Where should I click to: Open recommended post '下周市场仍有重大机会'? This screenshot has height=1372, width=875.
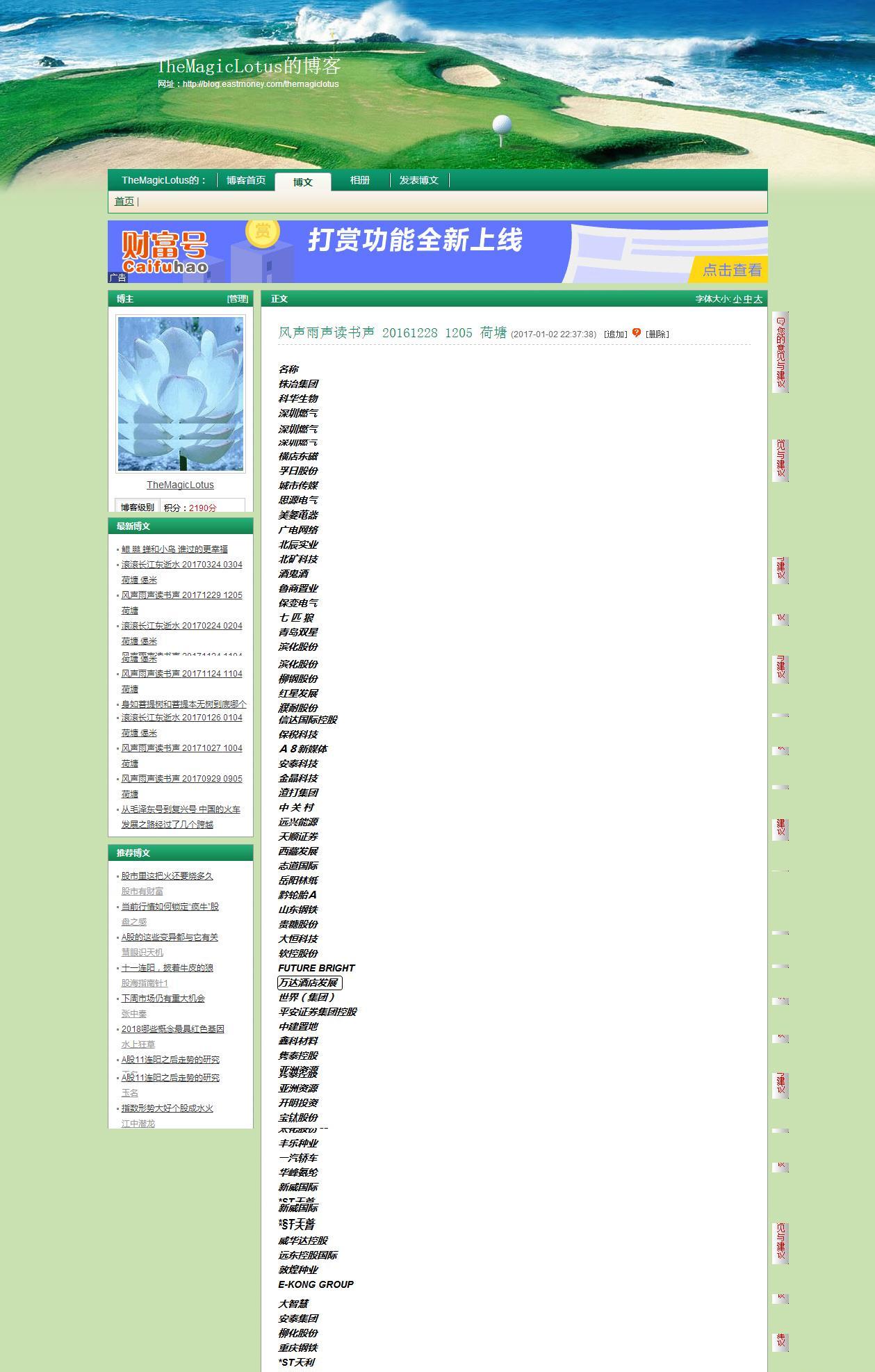point(163,999)
